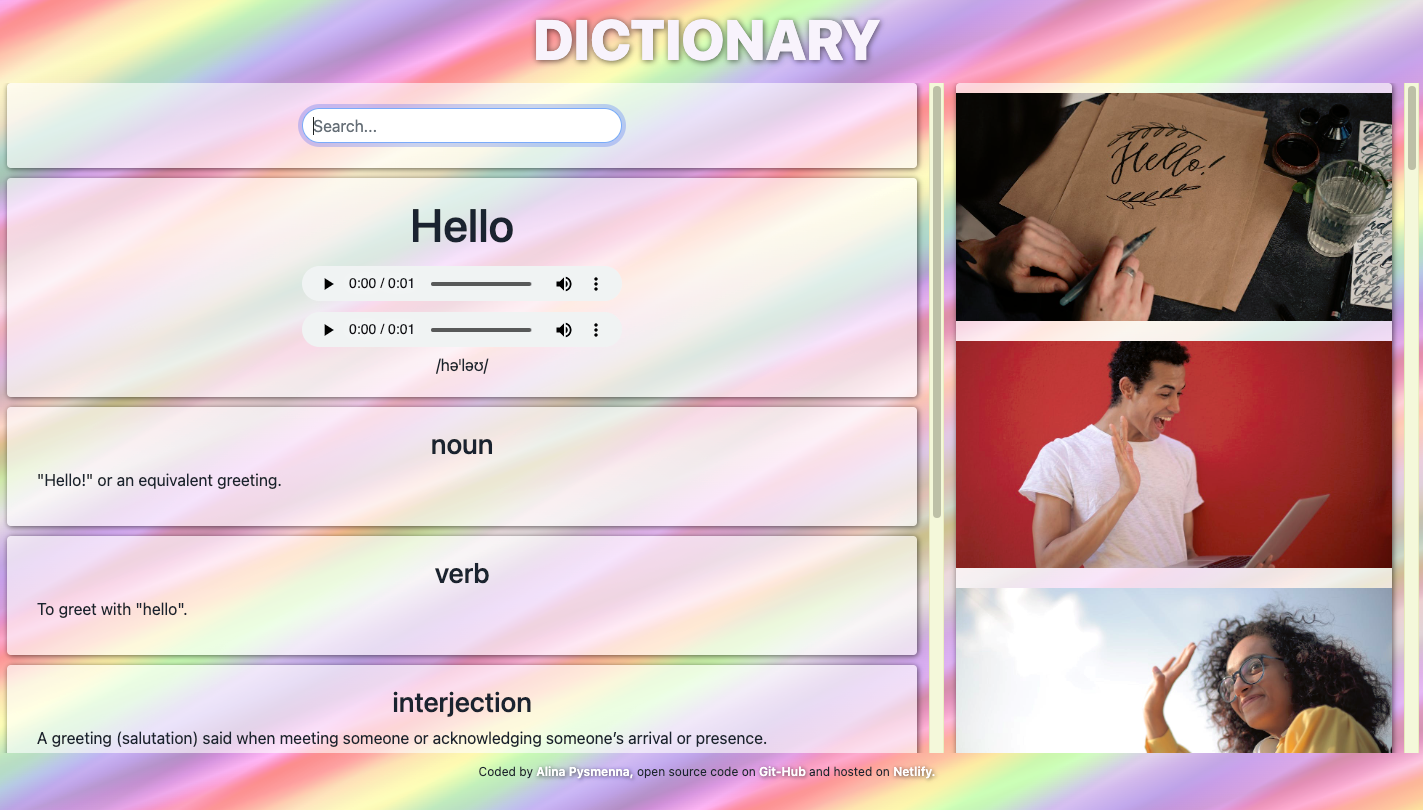Click the phonetic text /həˈləʊ/
The image size is (1423, 810).
(x=462, y=366)
